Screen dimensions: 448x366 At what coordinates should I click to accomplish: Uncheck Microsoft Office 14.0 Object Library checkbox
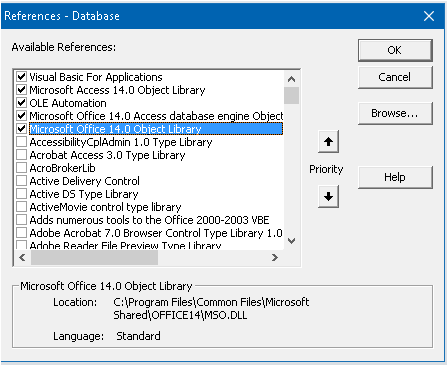pos(21,129)
